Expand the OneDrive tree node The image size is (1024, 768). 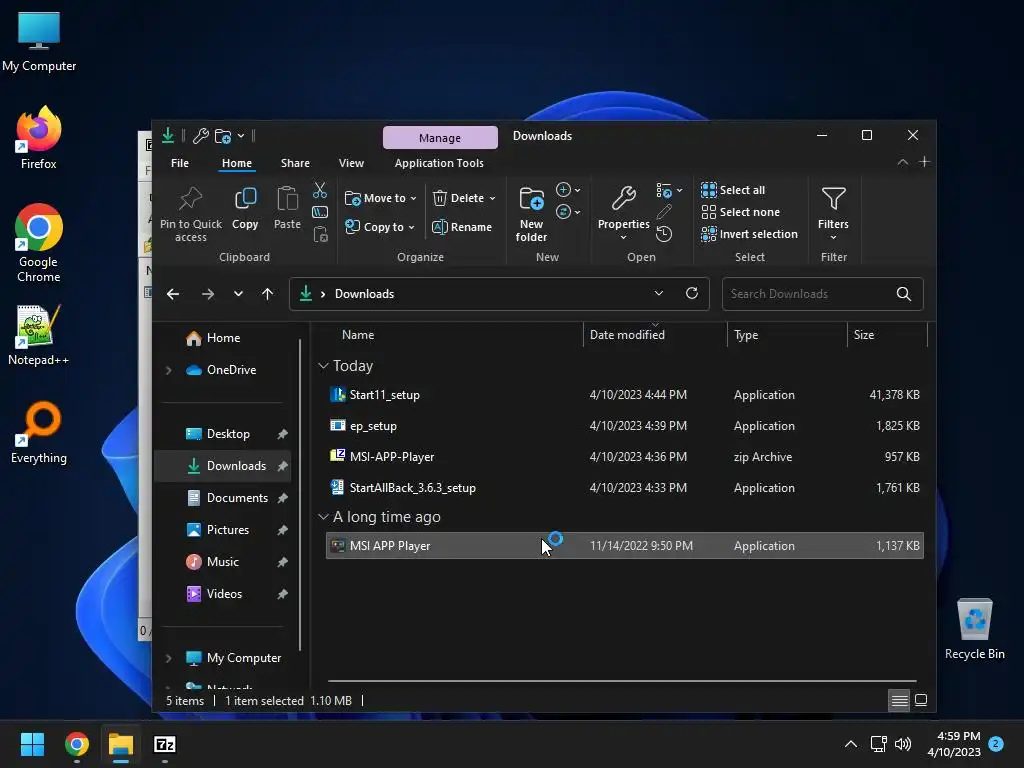click(x=168, y=370)
